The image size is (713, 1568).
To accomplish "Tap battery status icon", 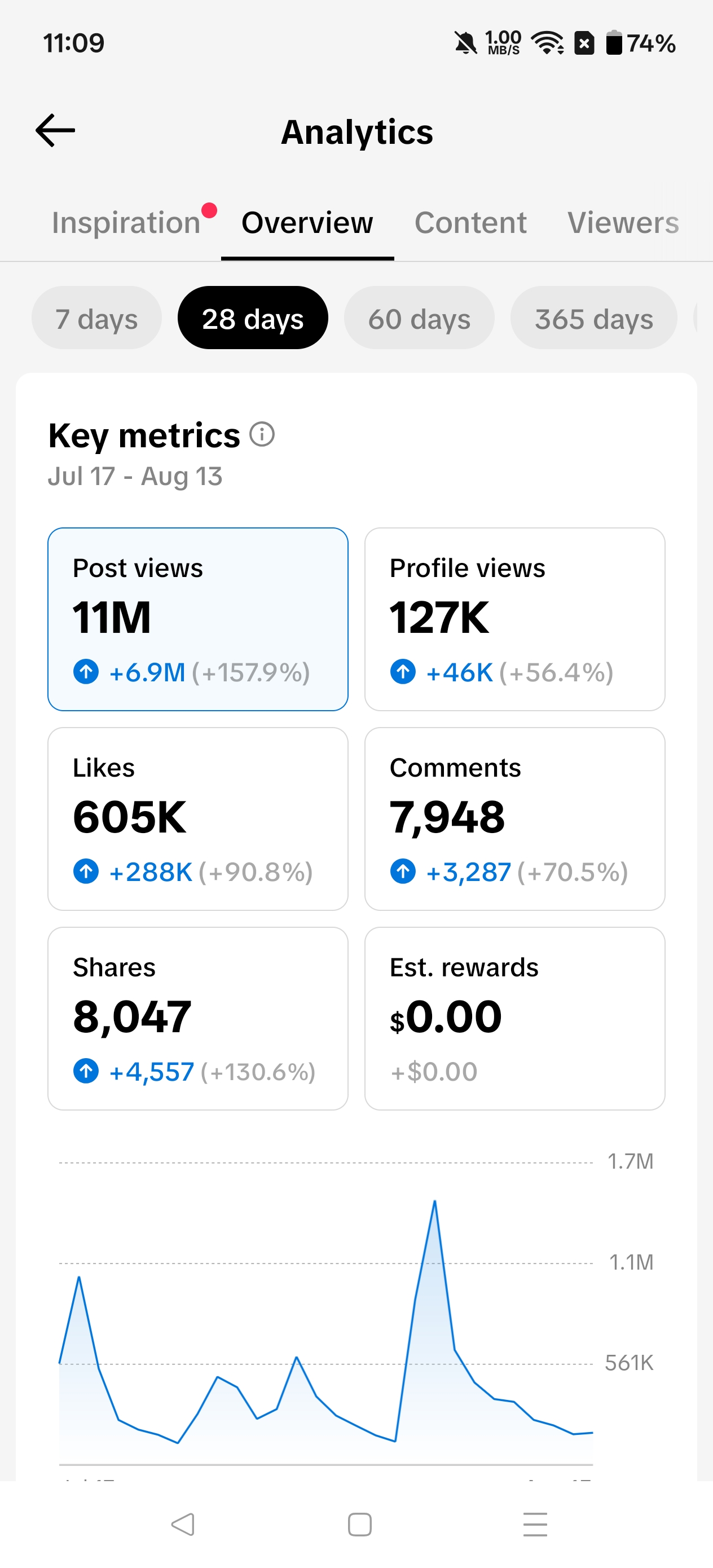I will (x=614, y=43).
